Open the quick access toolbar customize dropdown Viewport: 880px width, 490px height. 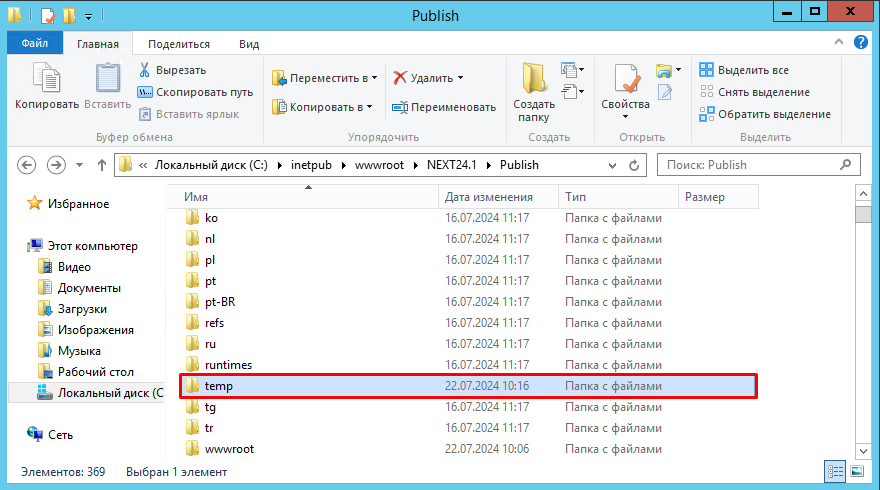(88, 17)
